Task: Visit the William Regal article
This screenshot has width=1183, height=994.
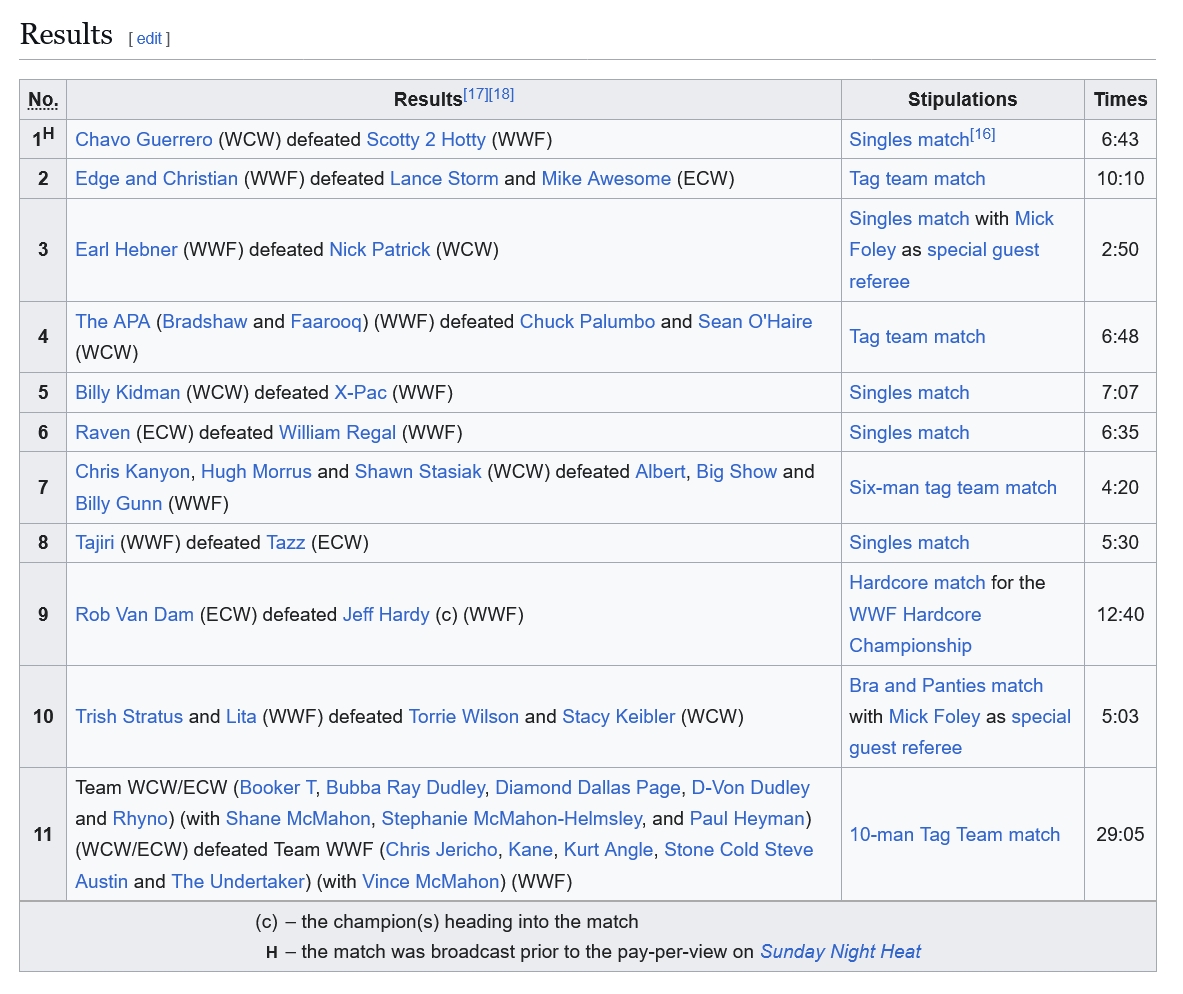Action: pos(337,432)
